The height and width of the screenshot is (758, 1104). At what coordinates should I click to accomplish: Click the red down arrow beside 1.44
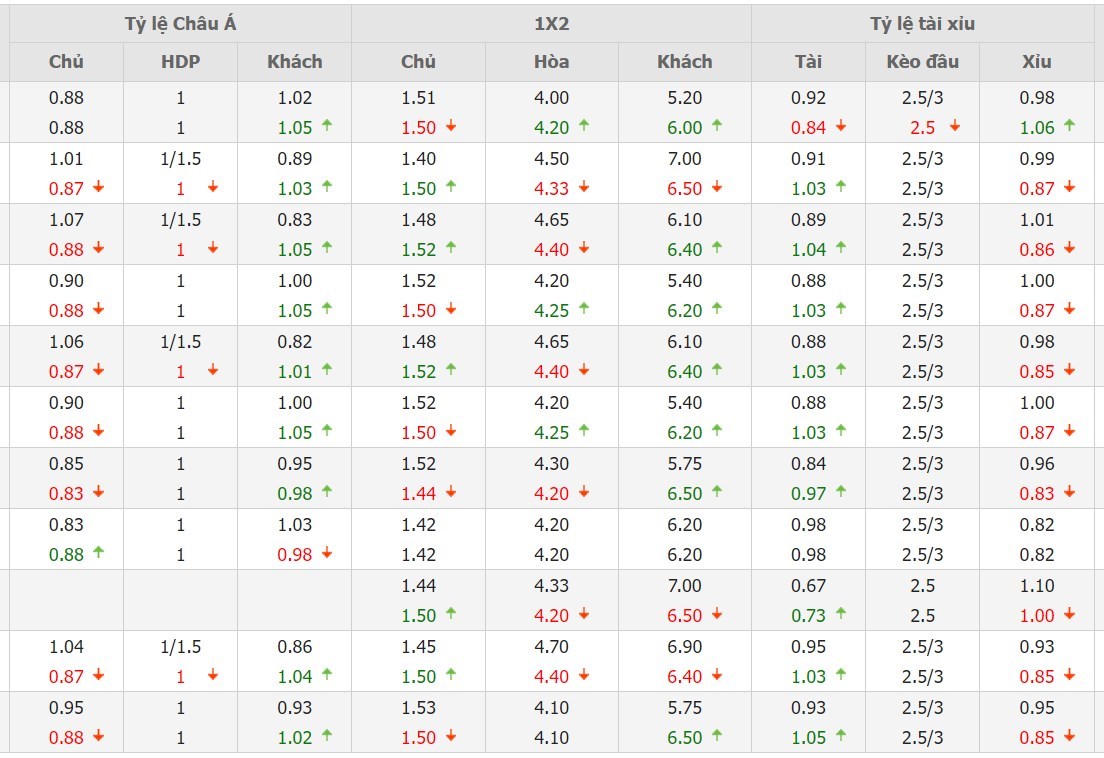point(451,492)
